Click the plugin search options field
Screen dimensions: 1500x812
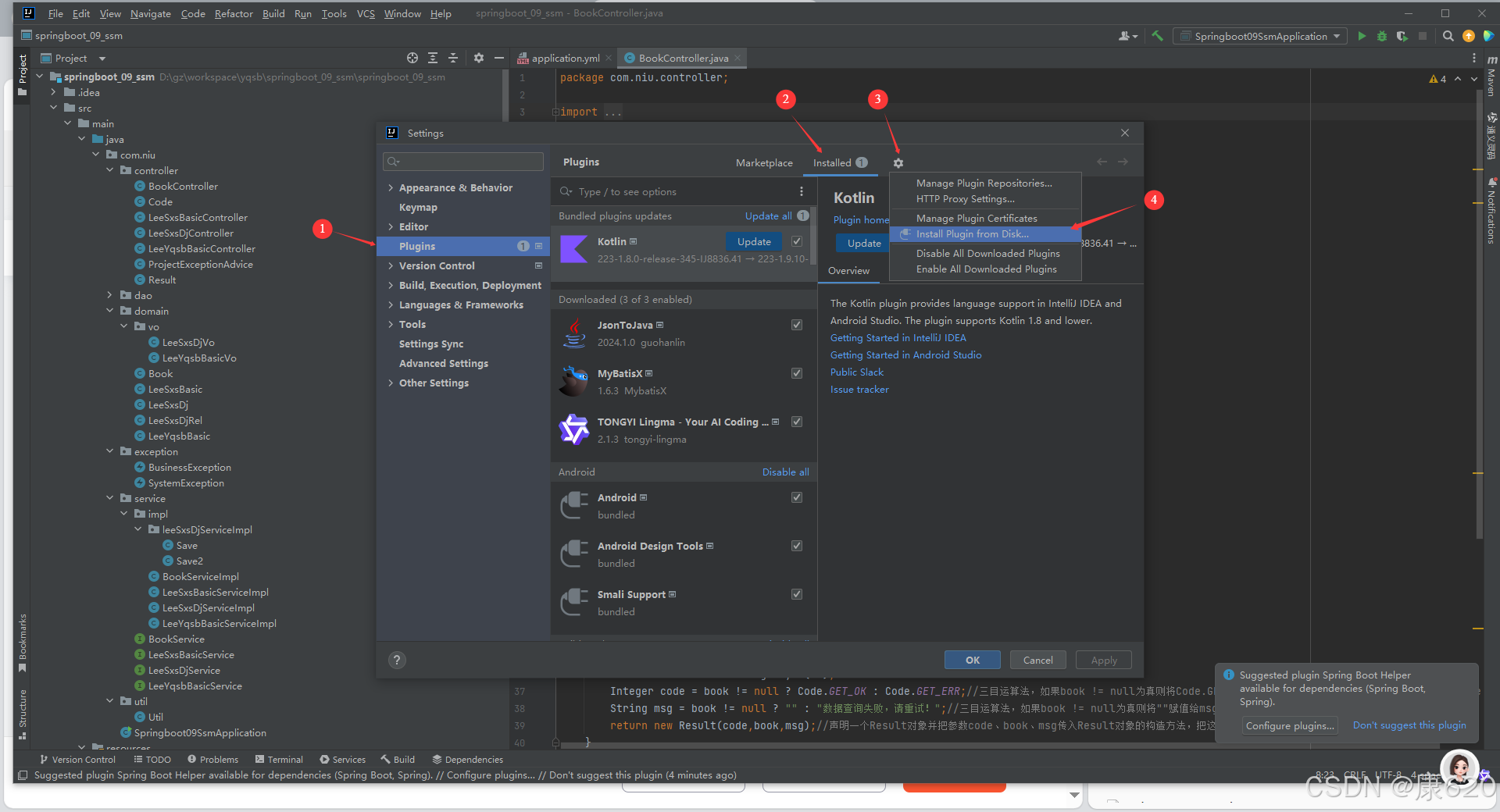pos(676,192)
